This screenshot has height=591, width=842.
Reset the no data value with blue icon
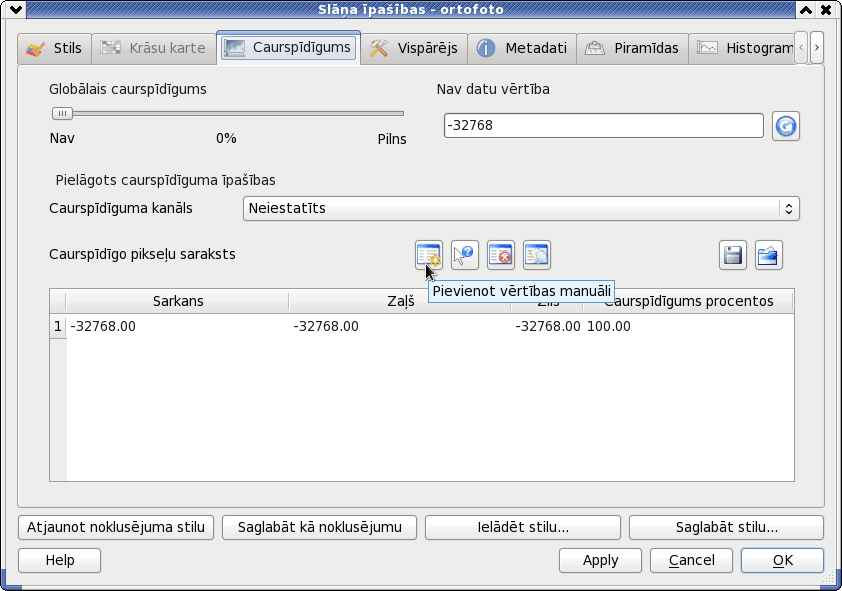pyautogui.click(x=786, y=126)
